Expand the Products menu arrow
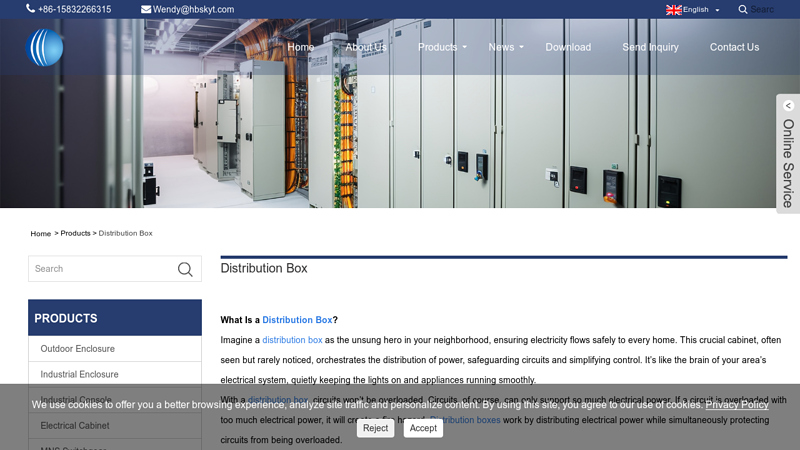Screen dimensions: 800x450 464,47
